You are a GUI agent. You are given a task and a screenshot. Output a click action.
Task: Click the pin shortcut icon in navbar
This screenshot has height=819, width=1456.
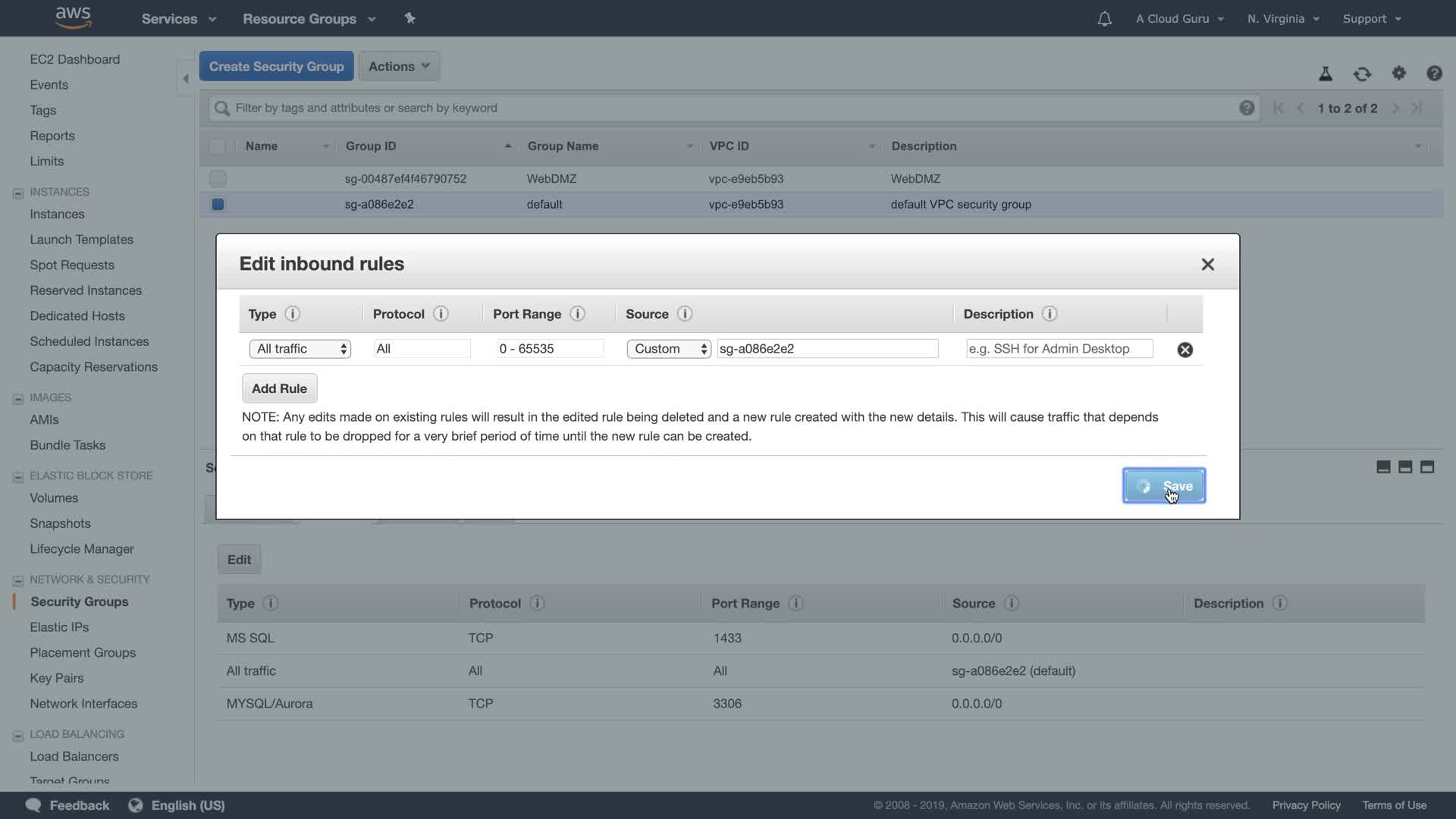tap(409, 18)
